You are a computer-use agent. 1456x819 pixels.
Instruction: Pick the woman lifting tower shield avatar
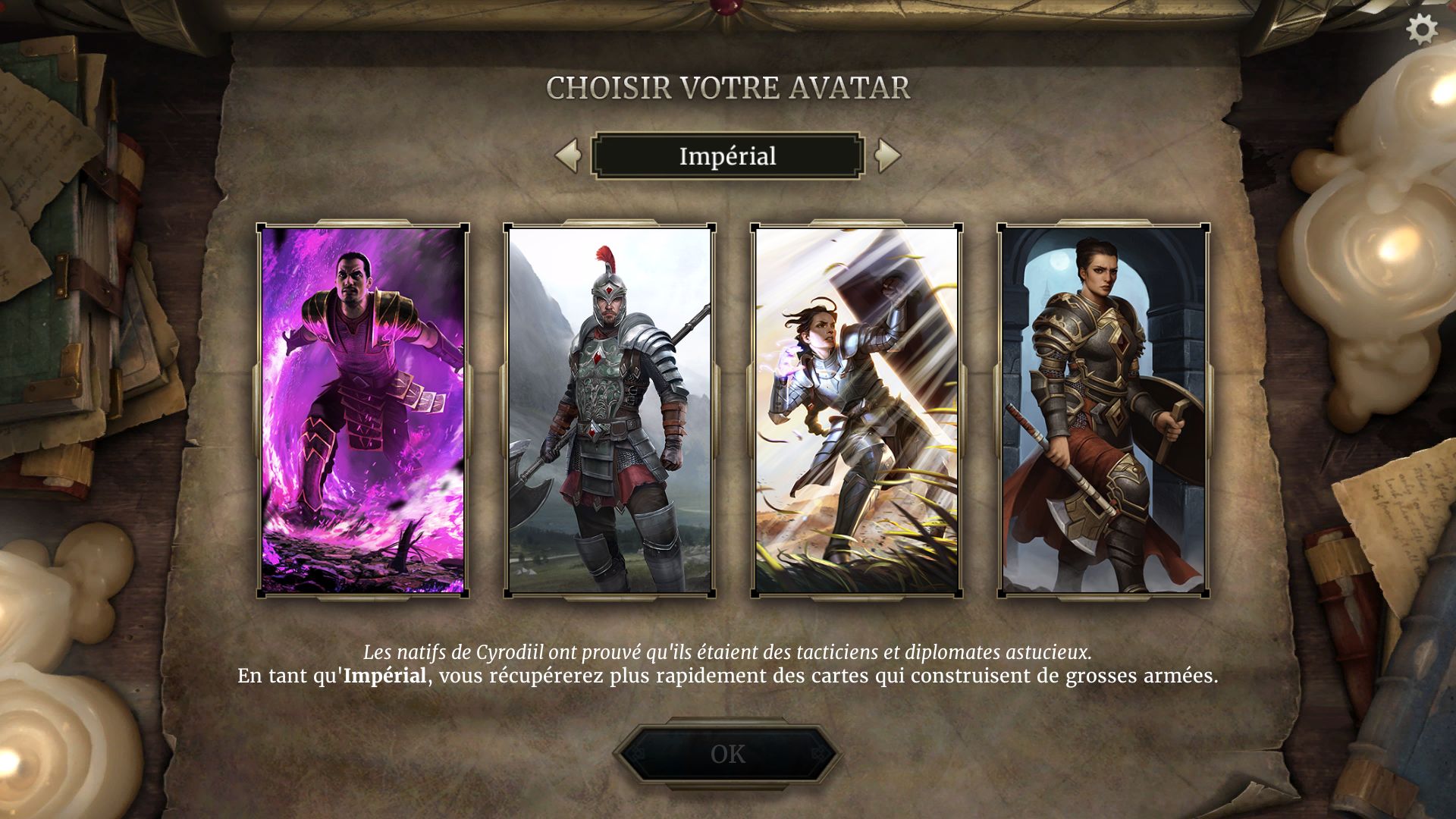pyautogui.click(x=857, y=410)
